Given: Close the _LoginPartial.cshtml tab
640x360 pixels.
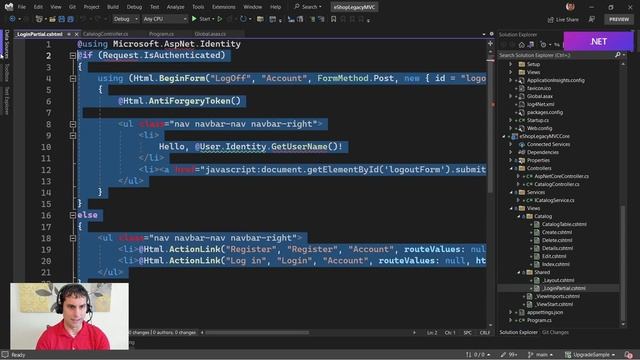Looking at the screenshot, I should [x=76, y=34].
